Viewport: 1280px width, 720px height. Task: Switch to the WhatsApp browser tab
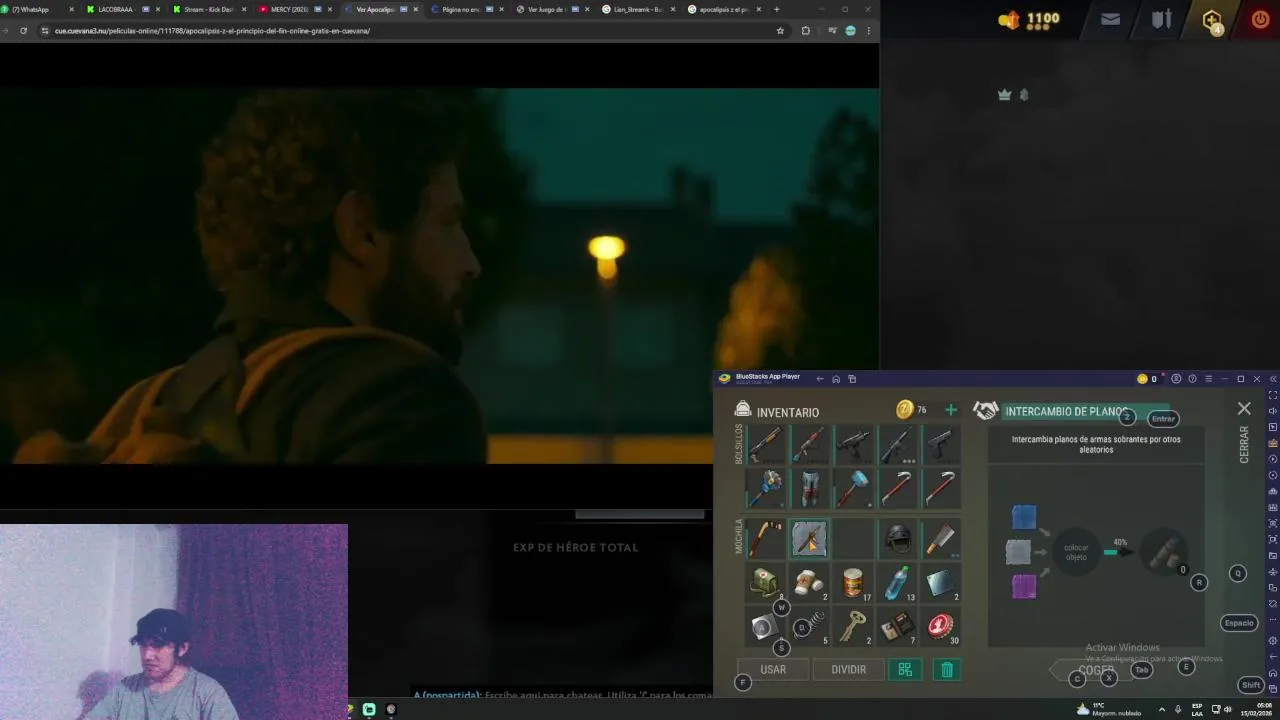[37, 9]
